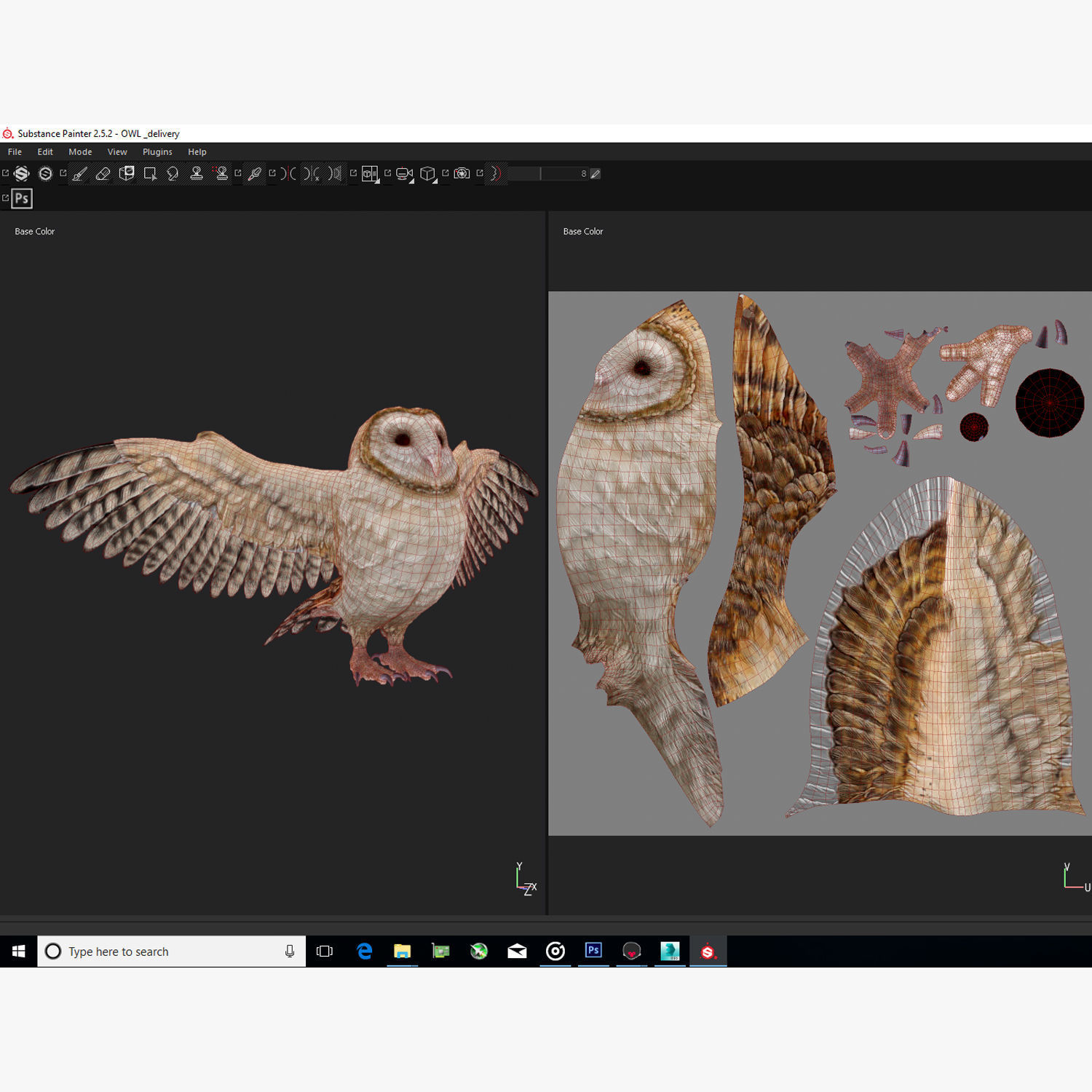Toggle the symmetry mirror option

click(288, 174)
